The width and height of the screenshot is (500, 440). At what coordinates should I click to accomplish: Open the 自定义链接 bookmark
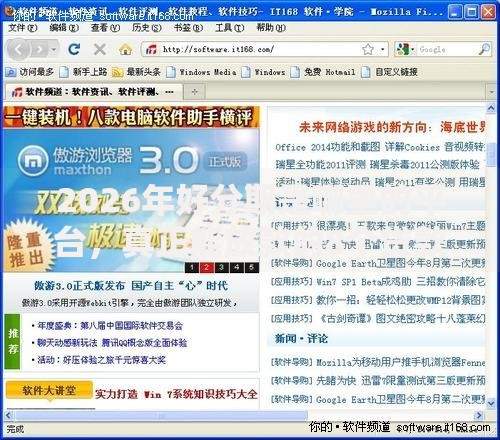pos(390,72)
